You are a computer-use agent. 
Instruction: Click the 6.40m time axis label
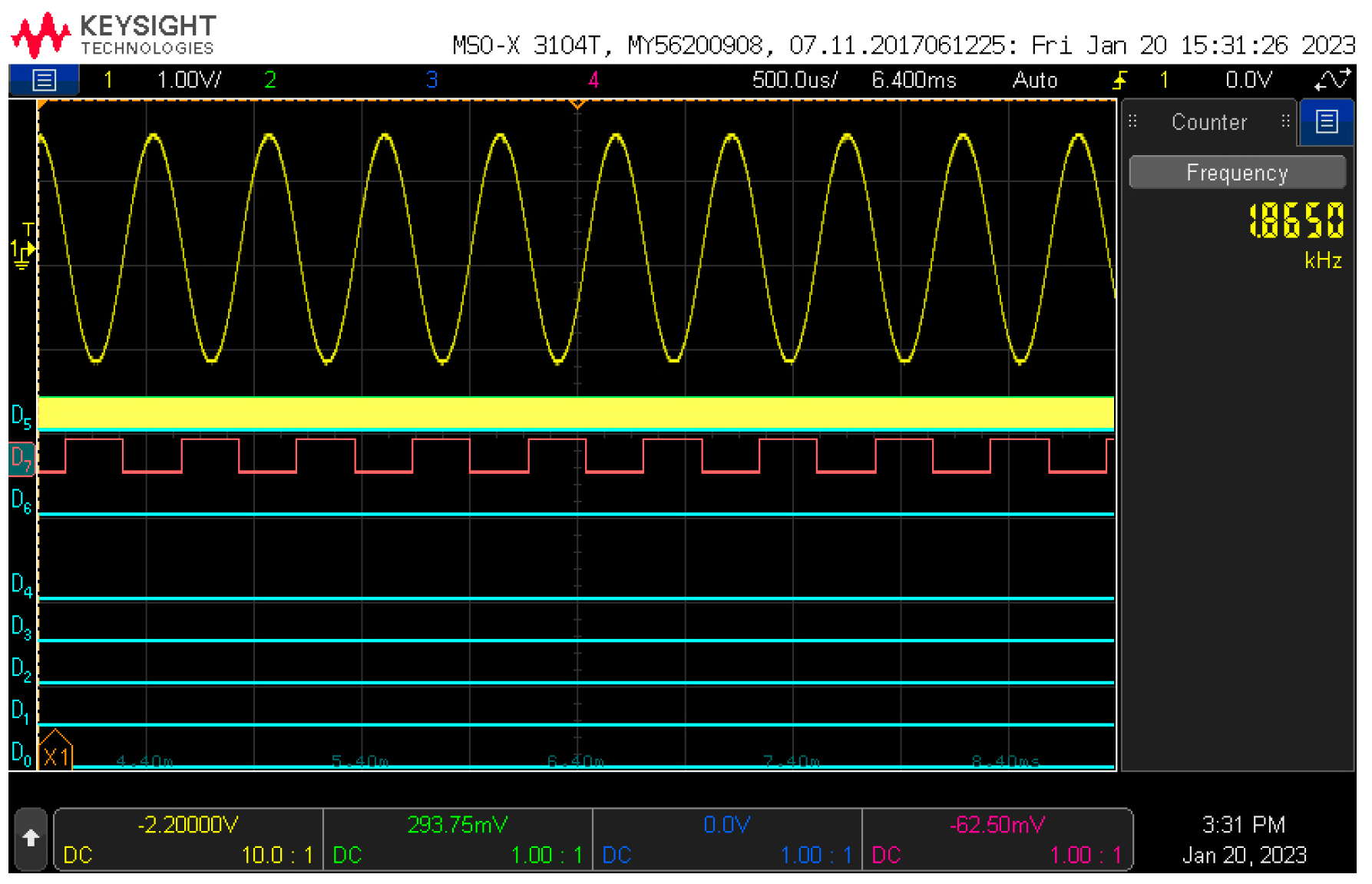point(576,762)
